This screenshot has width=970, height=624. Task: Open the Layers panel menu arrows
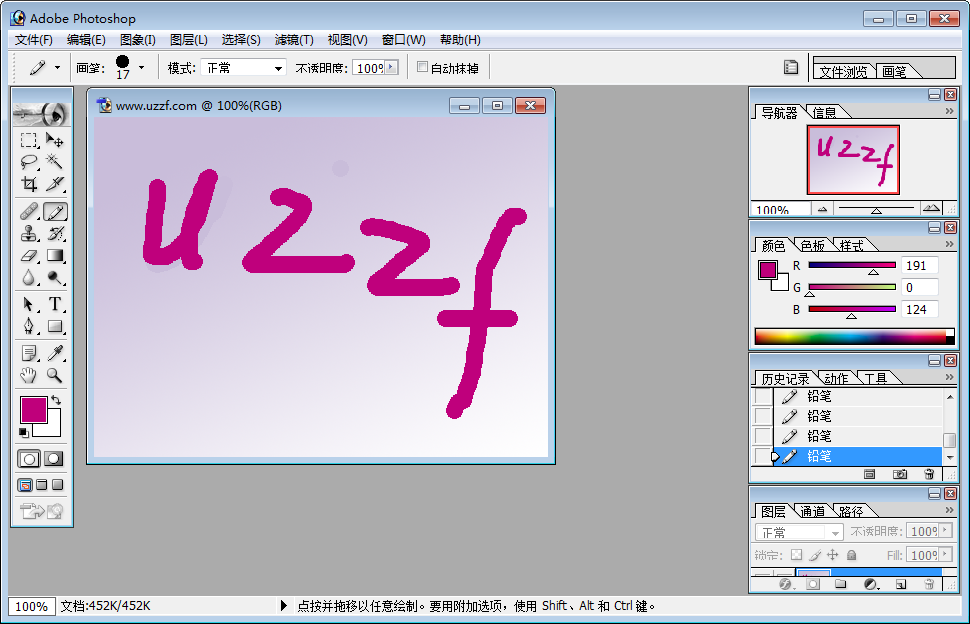point(950,510)
